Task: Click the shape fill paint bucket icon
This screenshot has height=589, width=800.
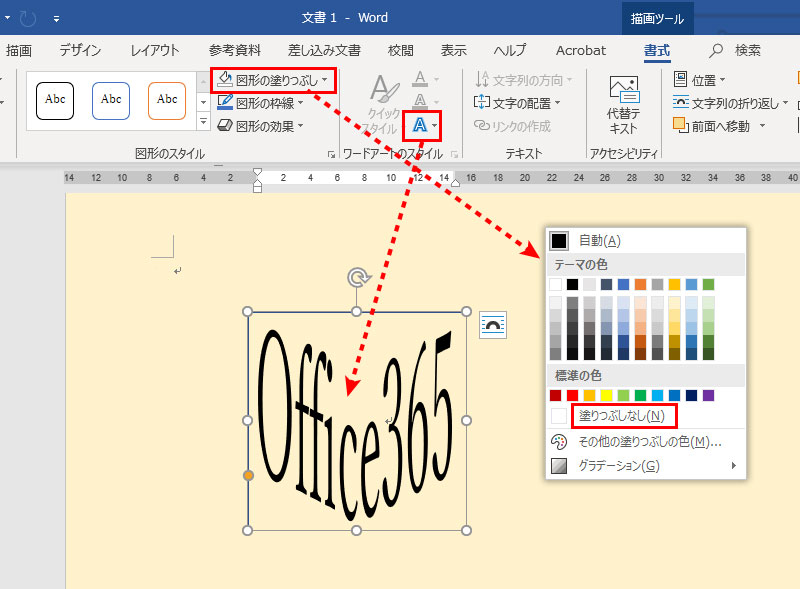Action: pyautogui.click(x=225, y=80)
